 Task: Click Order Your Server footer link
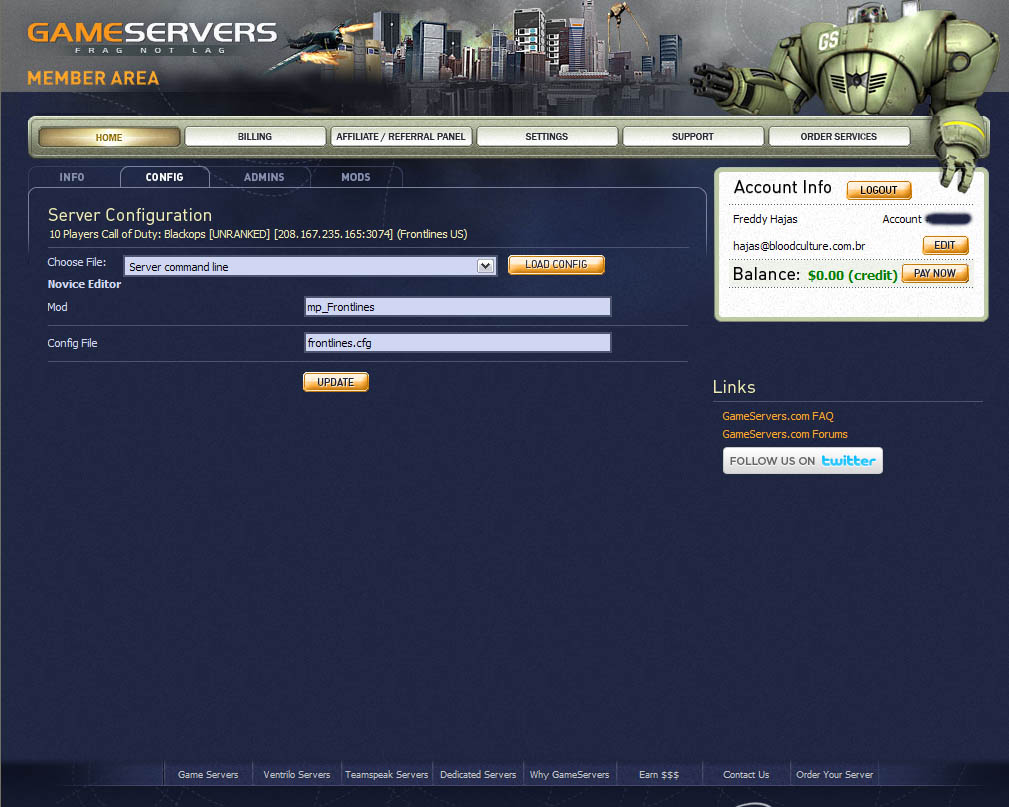pos(835,775)
